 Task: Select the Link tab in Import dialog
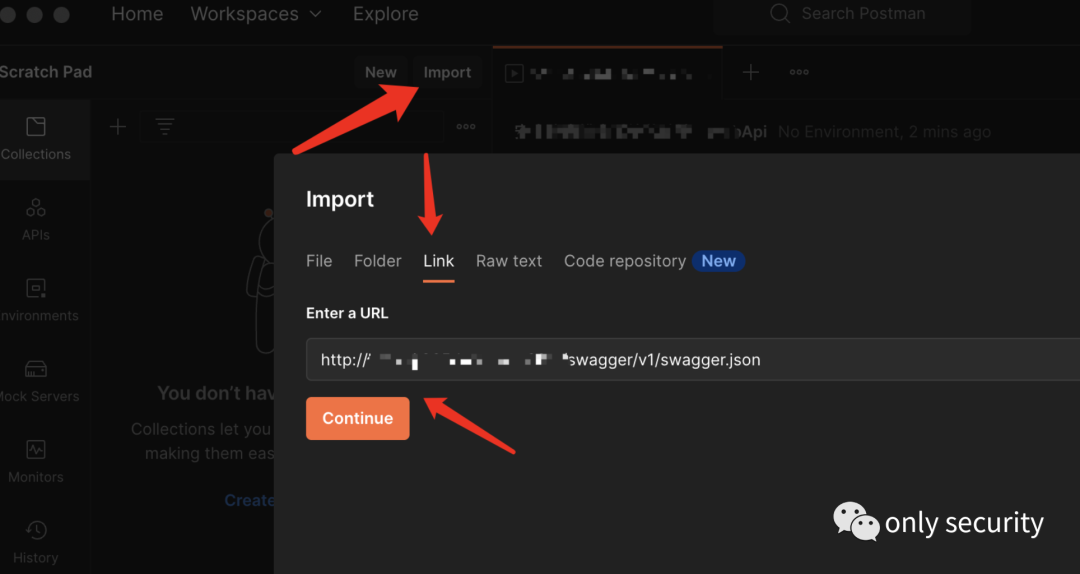coord(439,261)
